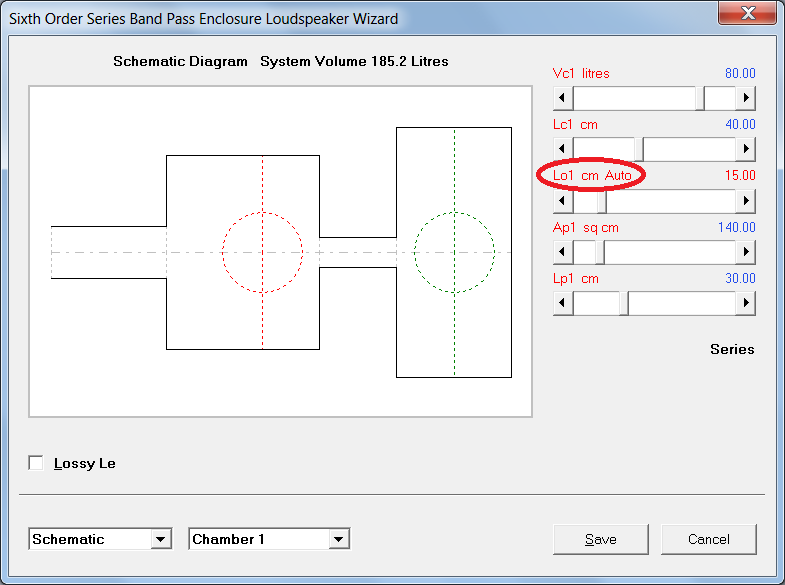Click the Lp1 cm slider thumb
The height and width of the screenshot is (585, 785).
tap(624, 303)
